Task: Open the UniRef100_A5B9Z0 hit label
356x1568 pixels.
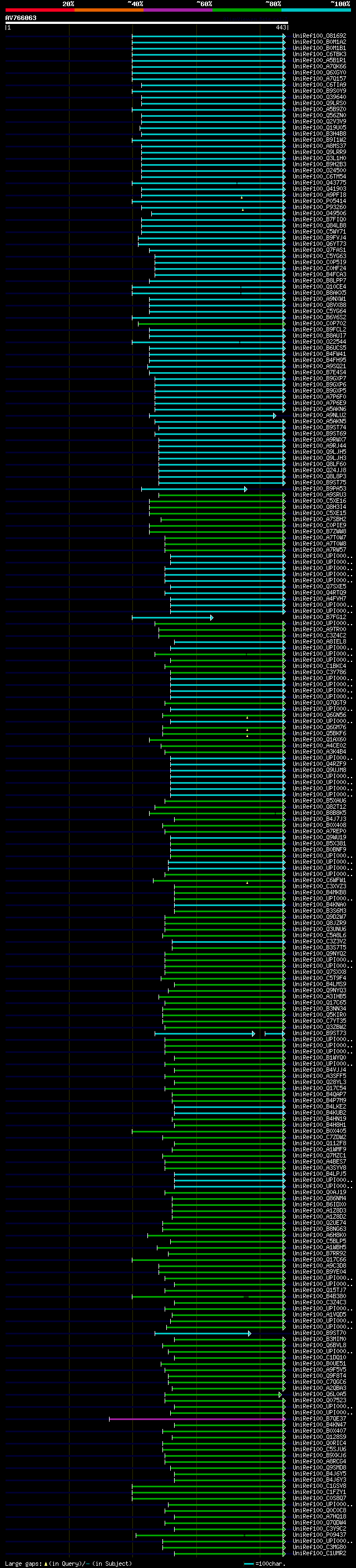Action: 319,110
